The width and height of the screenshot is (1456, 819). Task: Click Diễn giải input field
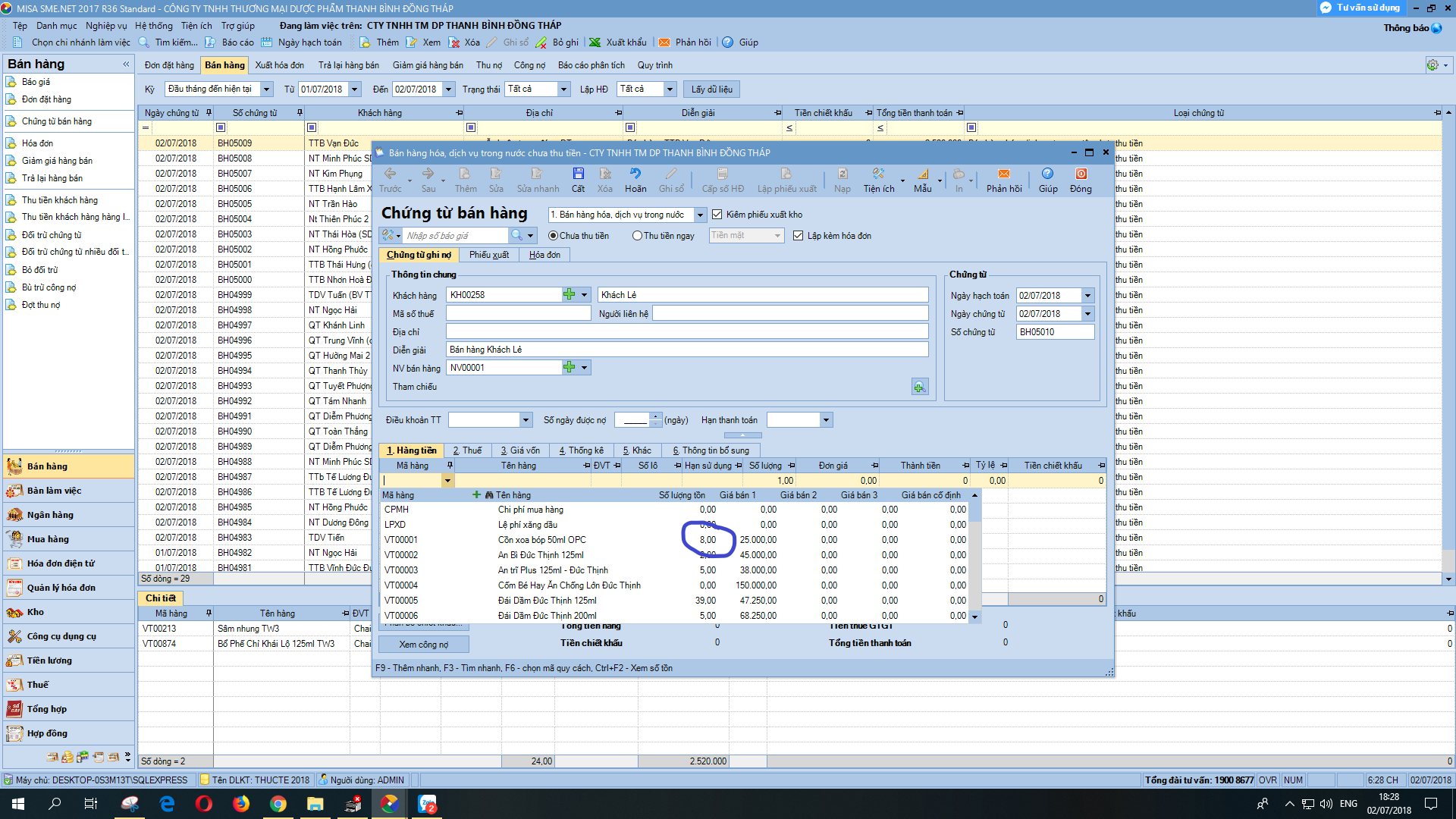(x=687, y=350)
